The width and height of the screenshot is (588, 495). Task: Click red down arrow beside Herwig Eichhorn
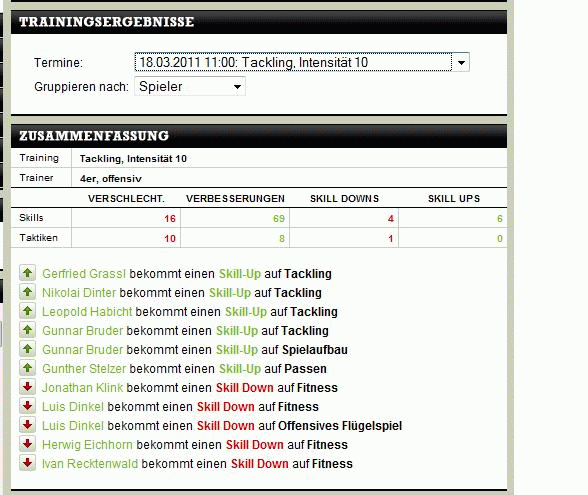tap(27, 444)
